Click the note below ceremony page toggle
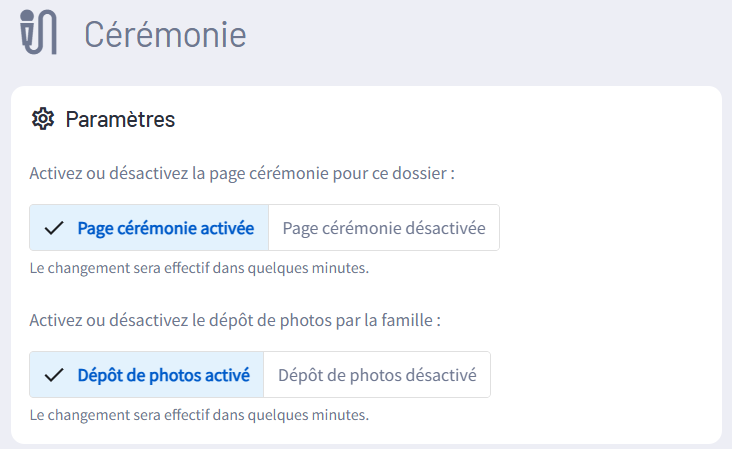Viewport: 732px width, 449px height. (x=200, y=267)
